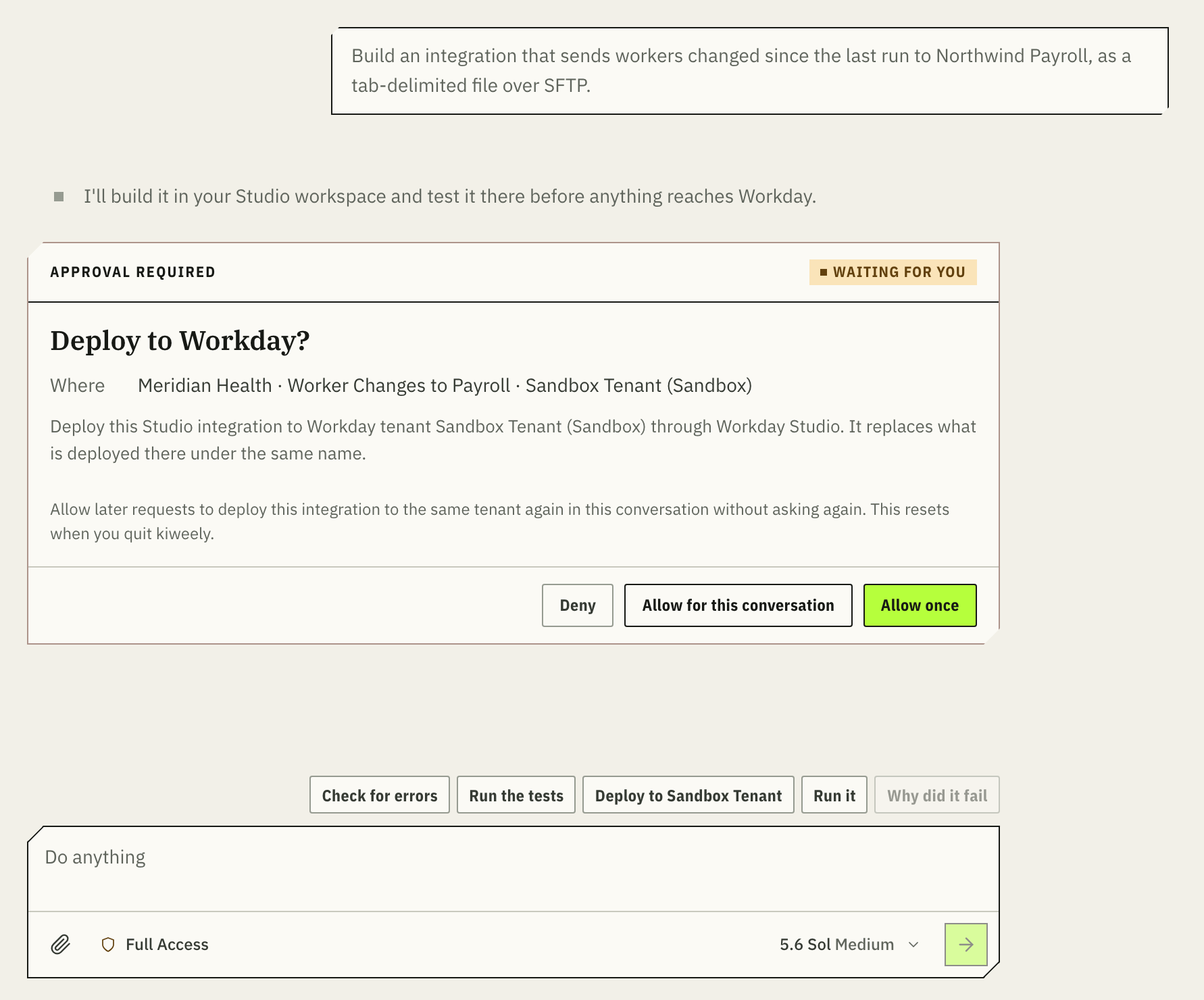
Task: Click the stop square beside assistant reply
Action: pos(59,197)
